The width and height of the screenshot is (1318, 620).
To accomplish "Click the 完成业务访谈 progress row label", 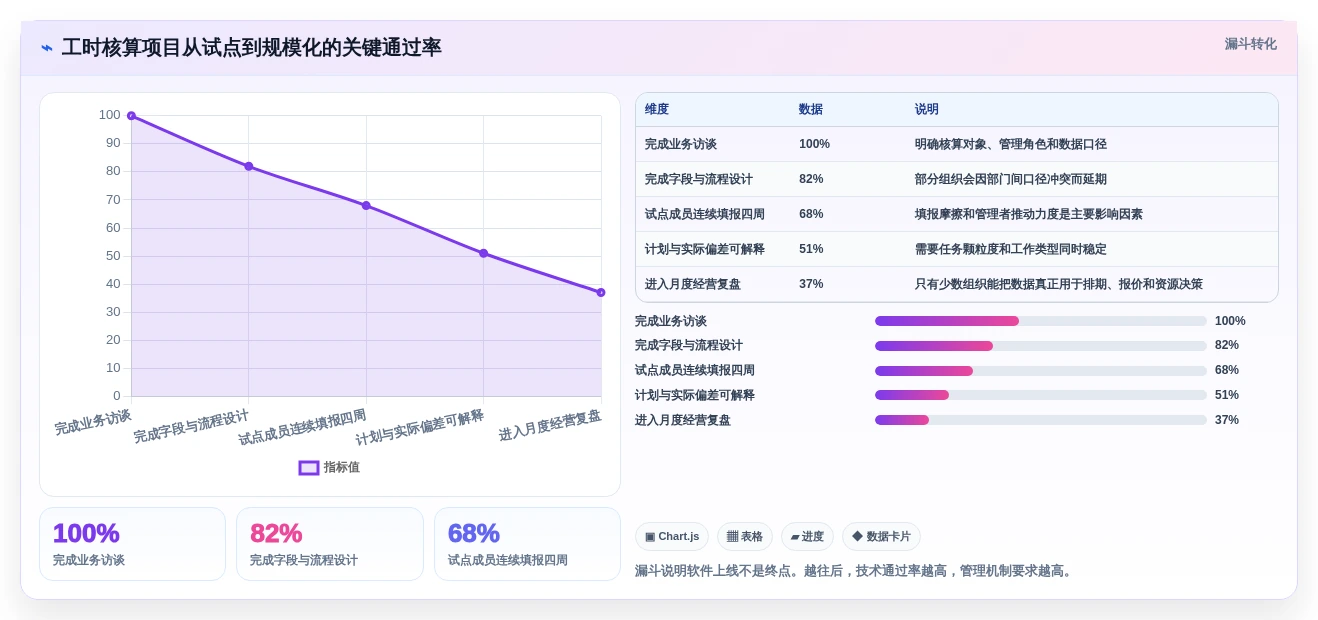I will coord(671,321).
